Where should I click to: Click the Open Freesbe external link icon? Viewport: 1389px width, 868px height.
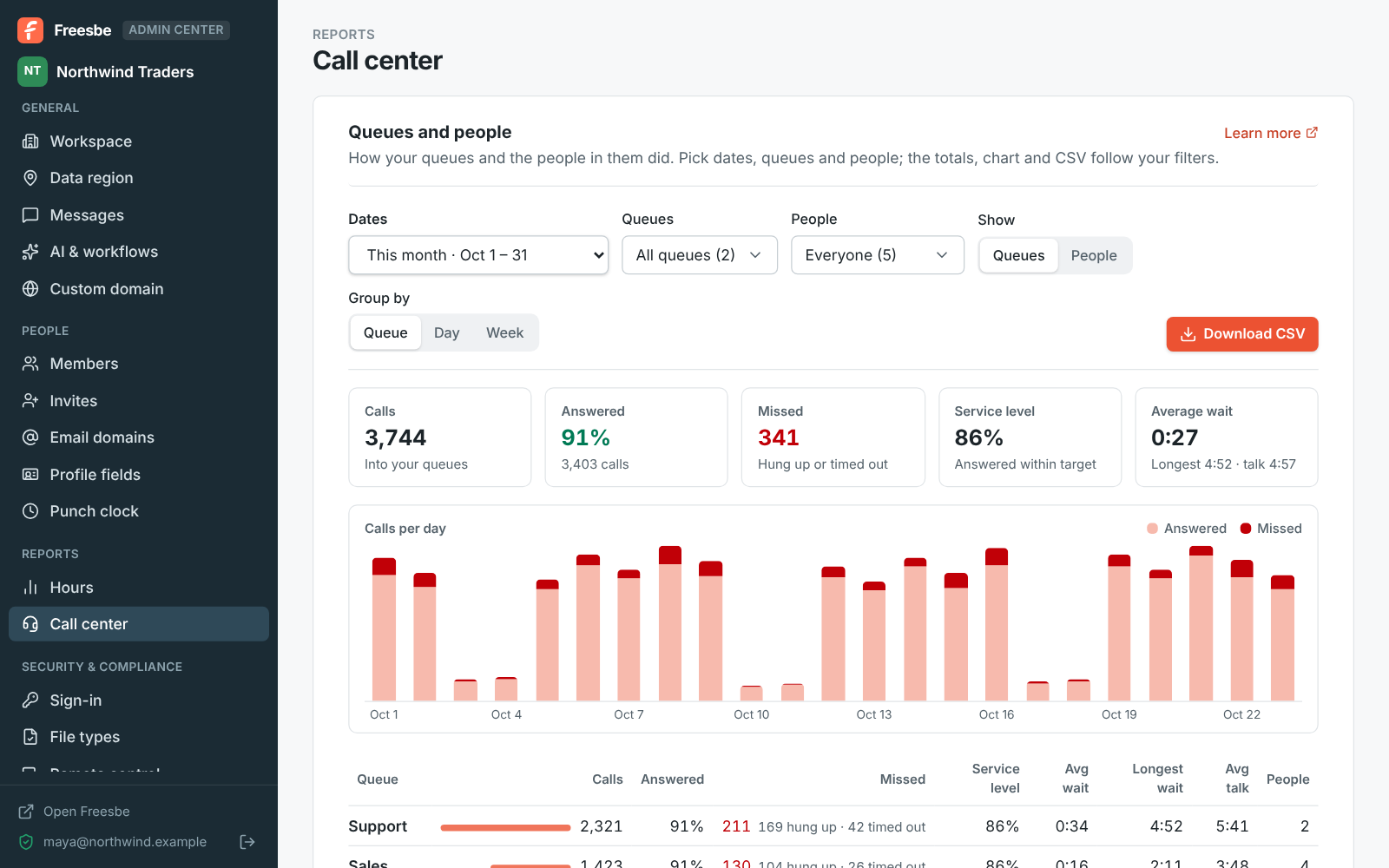(x=26, y=812)
